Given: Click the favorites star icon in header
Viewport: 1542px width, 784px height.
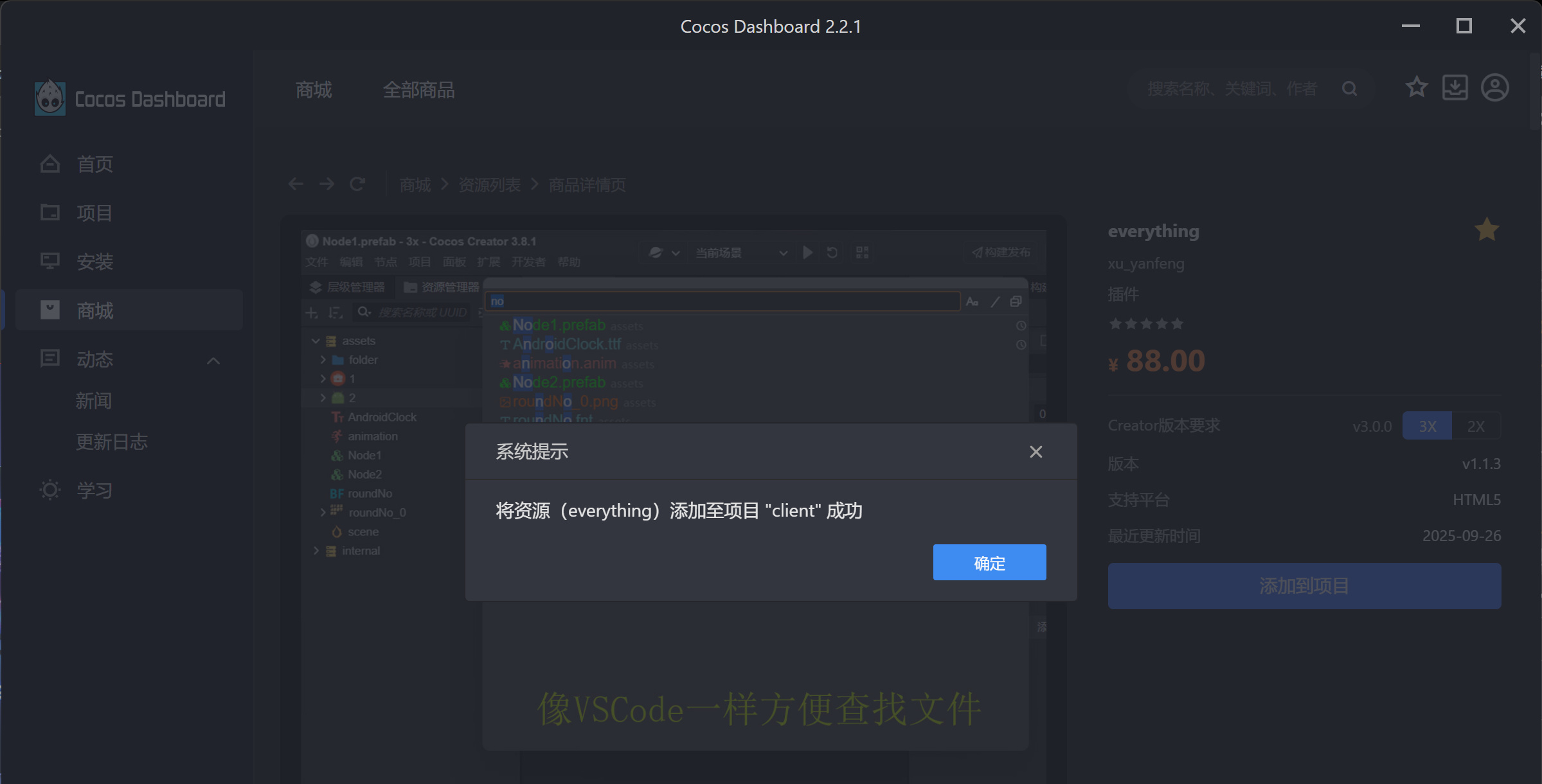Looking at the screenshot, I should (x=1416, y=87).
